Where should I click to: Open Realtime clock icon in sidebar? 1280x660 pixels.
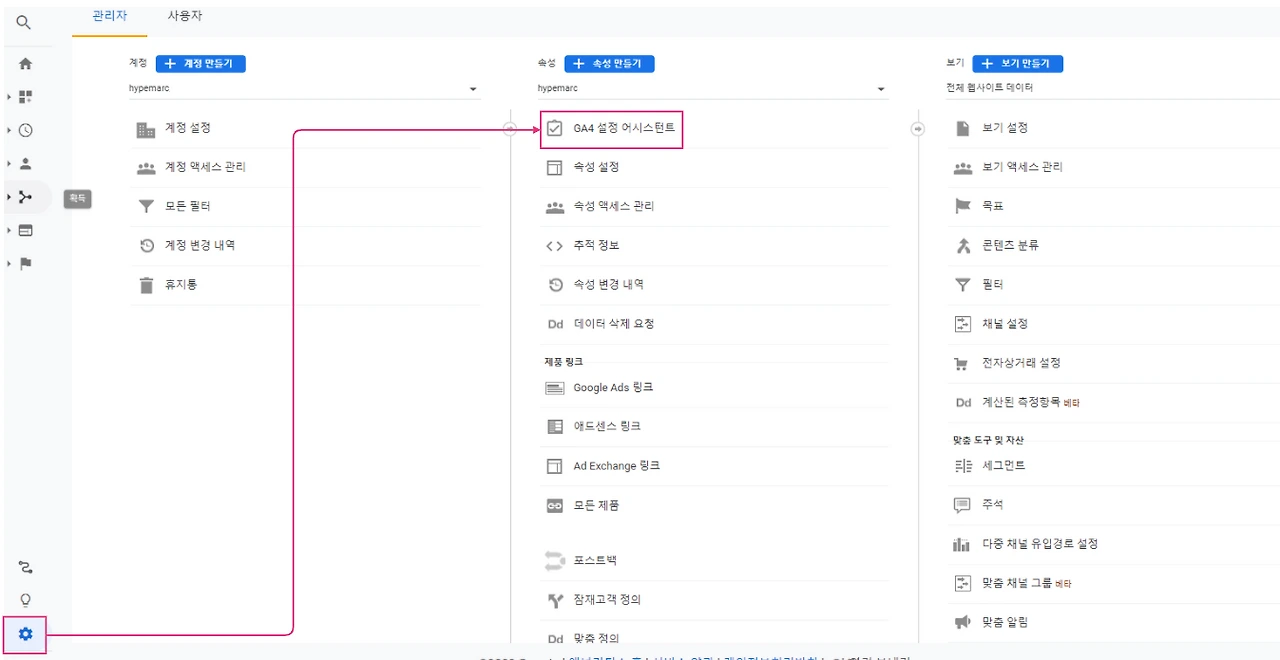pos(25,130)
